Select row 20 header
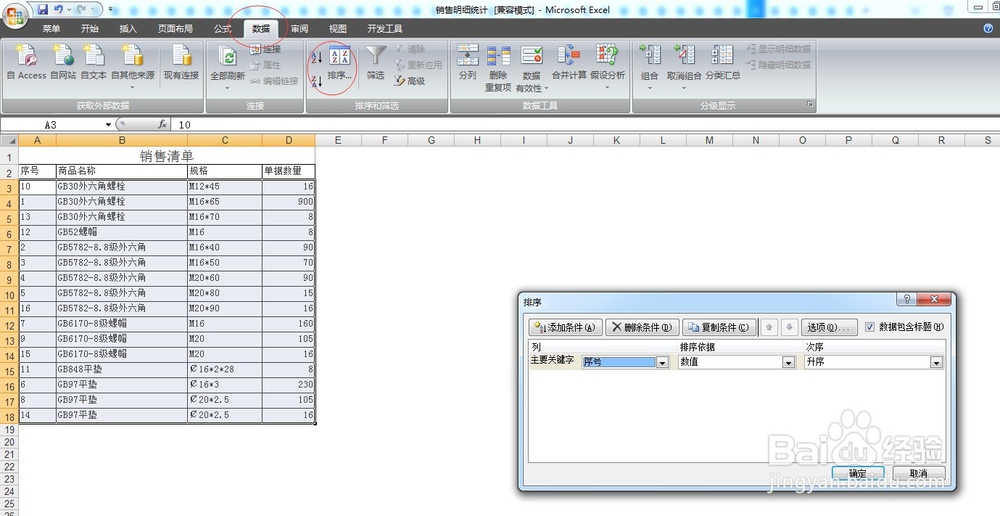This screenshot has height=516, width=1000. [9, 442]
